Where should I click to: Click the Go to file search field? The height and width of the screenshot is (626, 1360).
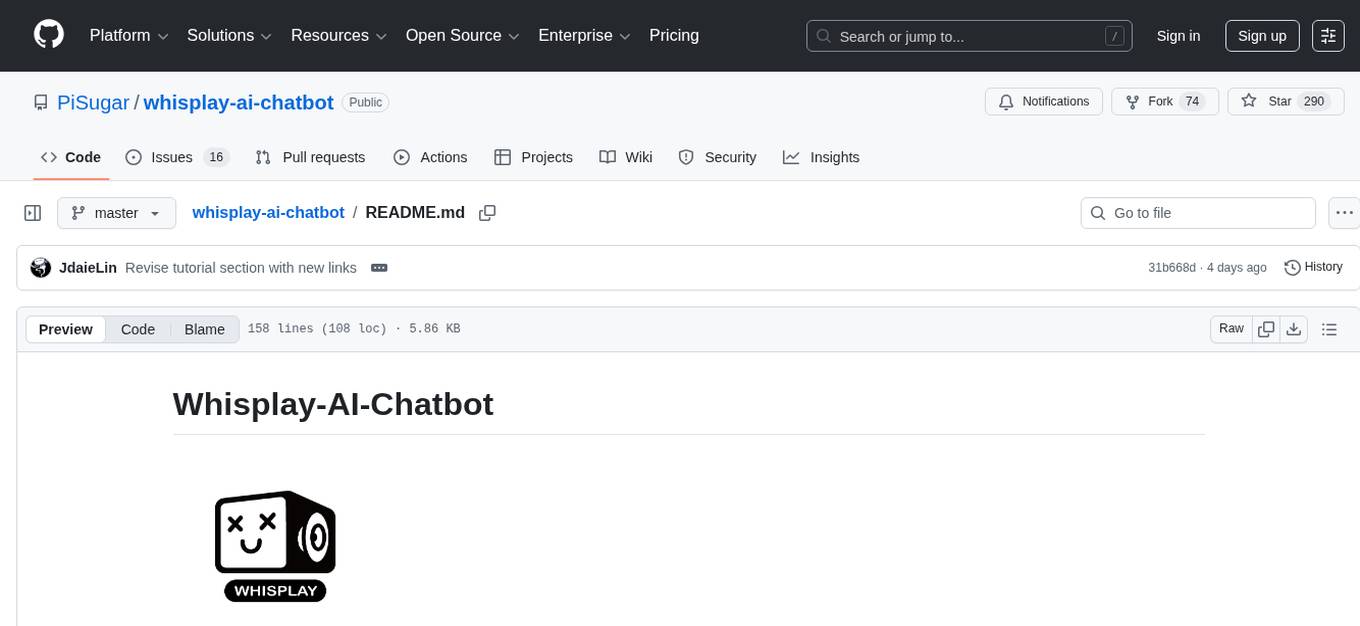[1197, 212]
